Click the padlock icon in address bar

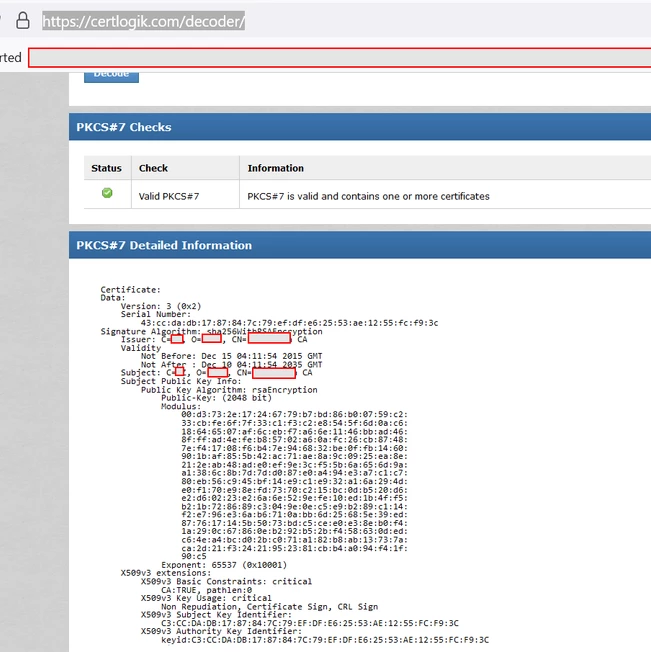click(x=22, y=20)
